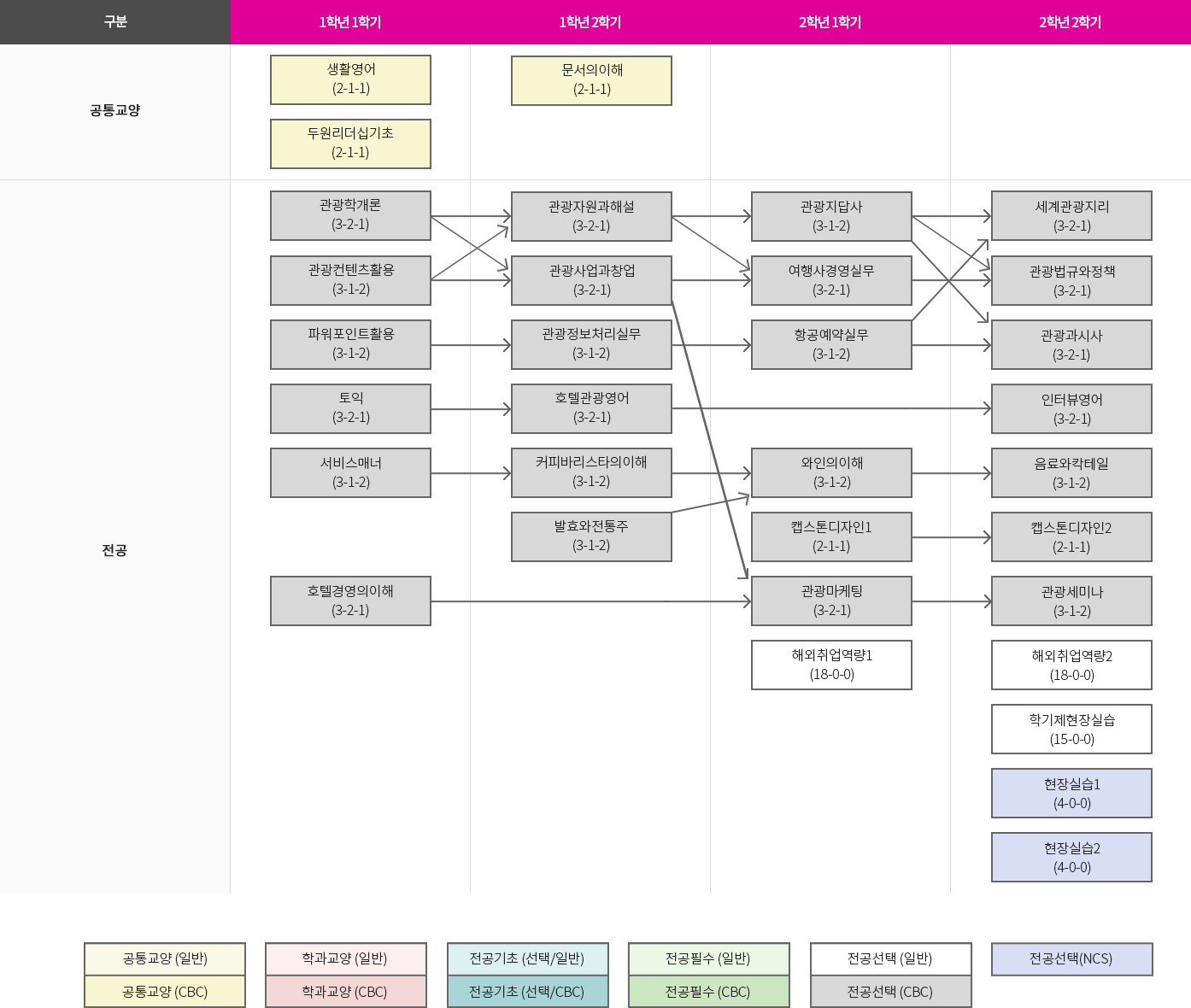The height and width of the screenshot is (1008, 1191).
Task: Select the 관광법규와정책 course box
Action: [1071, 280]
